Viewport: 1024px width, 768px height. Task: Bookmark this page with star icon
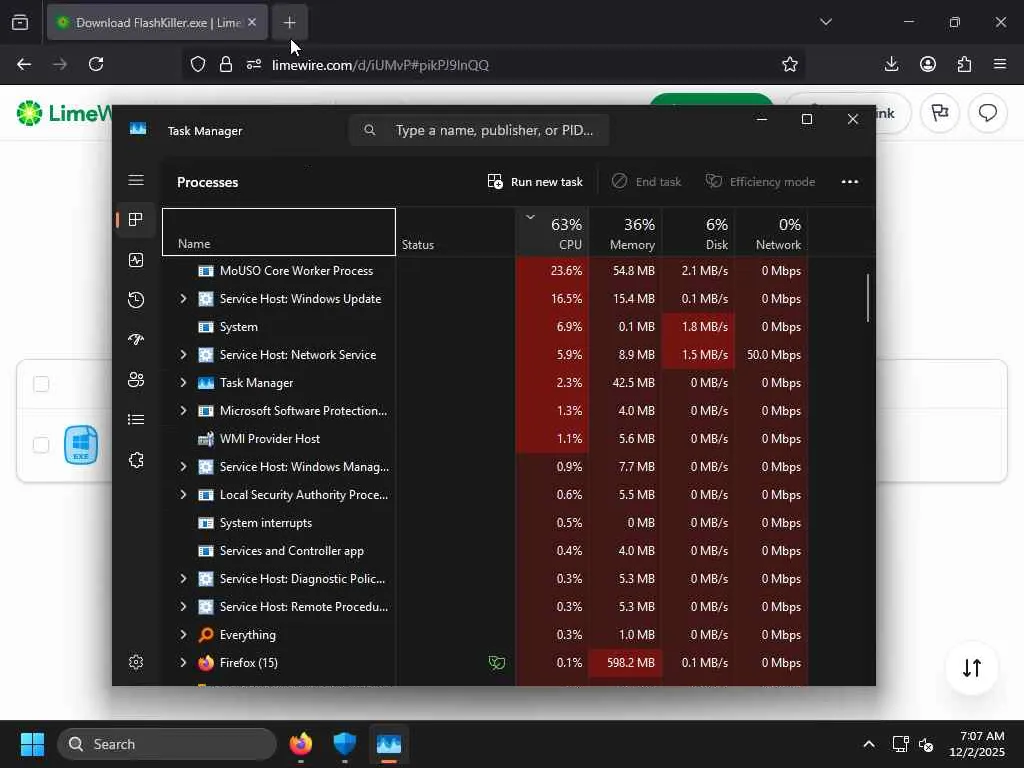point(790,64)
